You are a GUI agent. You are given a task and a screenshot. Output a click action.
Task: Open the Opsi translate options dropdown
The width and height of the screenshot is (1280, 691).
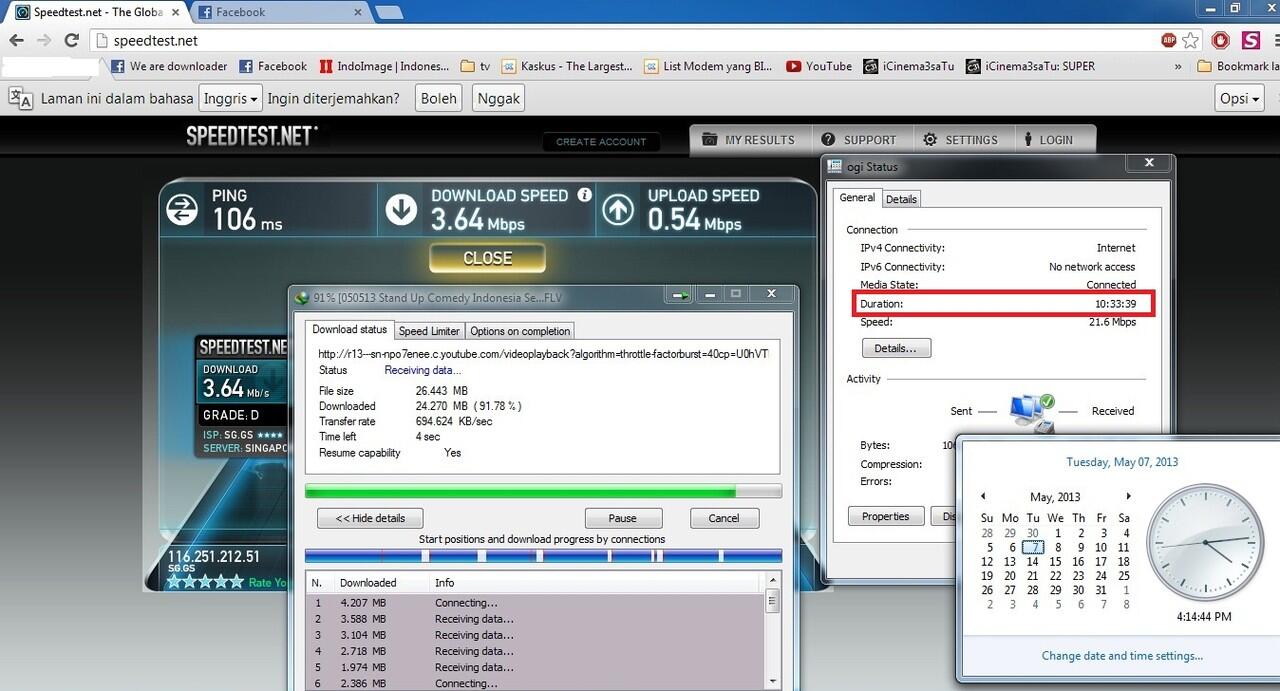click(x=1240, y=98)
